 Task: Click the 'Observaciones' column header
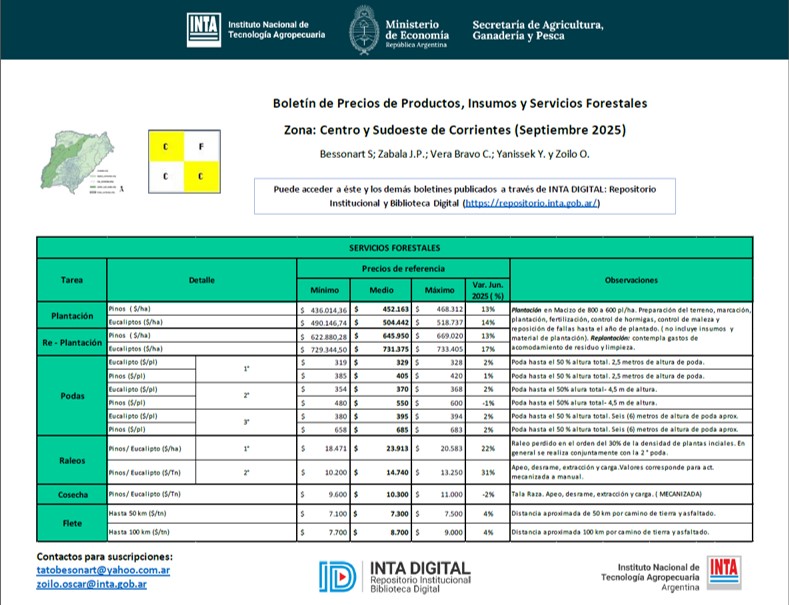pyautogui.click(x=630, y=280)
